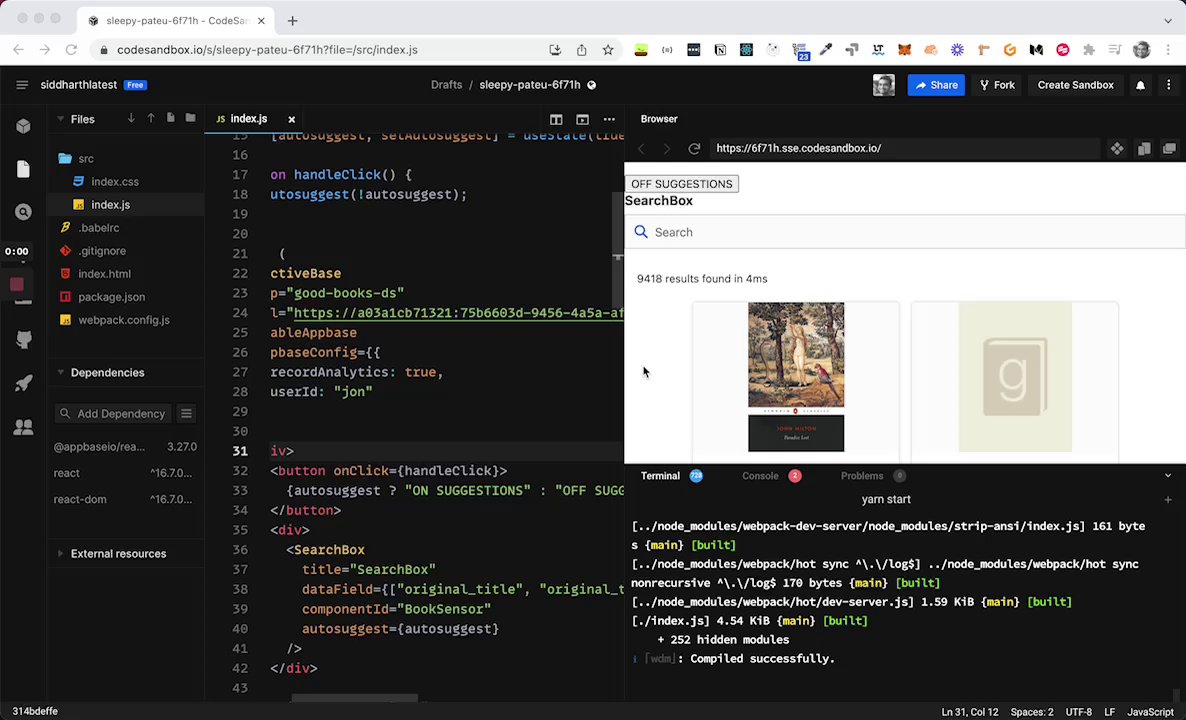Click the upload arrow in Files header
The height and width of the screenshot is (720, 1186).
pos(151,118)
